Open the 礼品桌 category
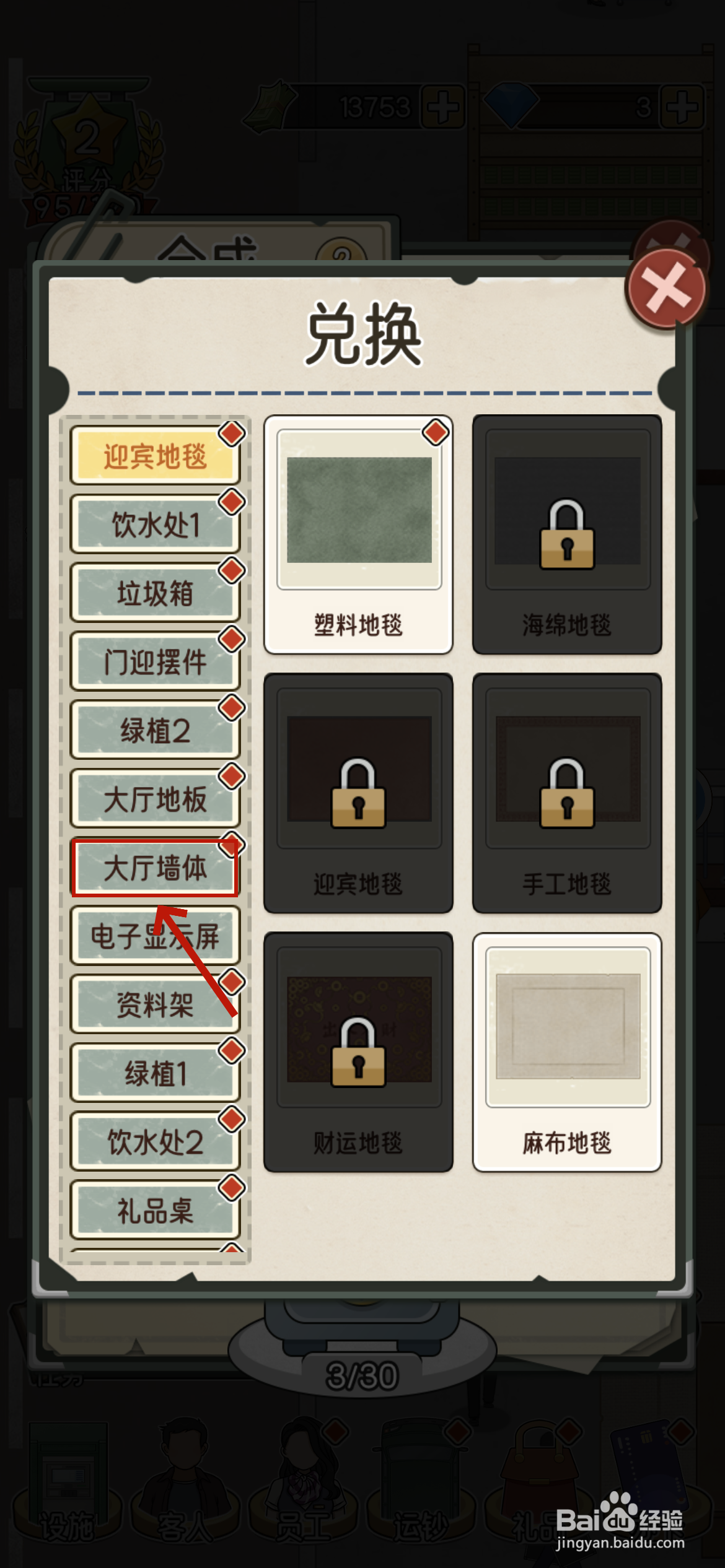 [155, 1210]
